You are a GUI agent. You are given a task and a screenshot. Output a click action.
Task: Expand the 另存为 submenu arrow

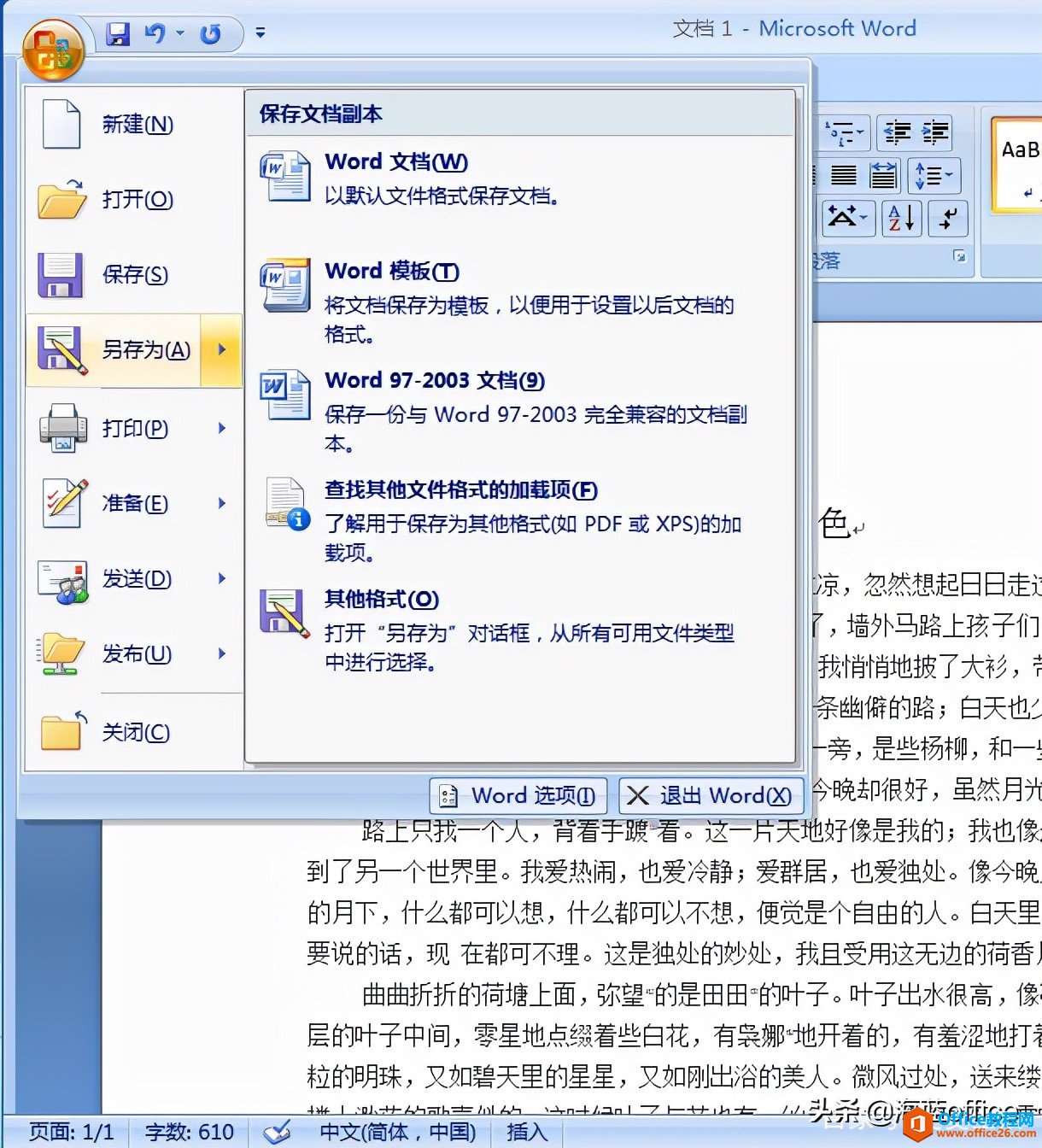click(222, 349)
